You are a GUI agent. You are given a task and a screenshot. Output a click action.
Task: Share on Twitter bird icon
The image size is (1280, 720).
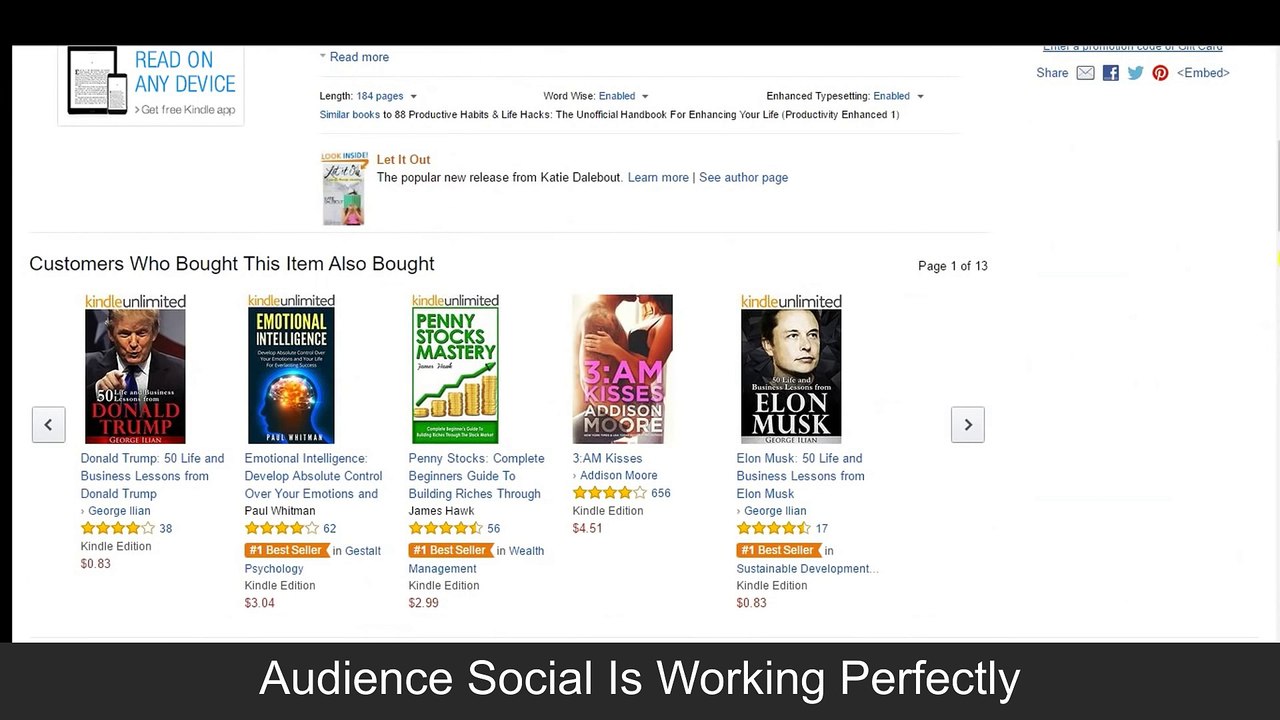point(1135,73)
